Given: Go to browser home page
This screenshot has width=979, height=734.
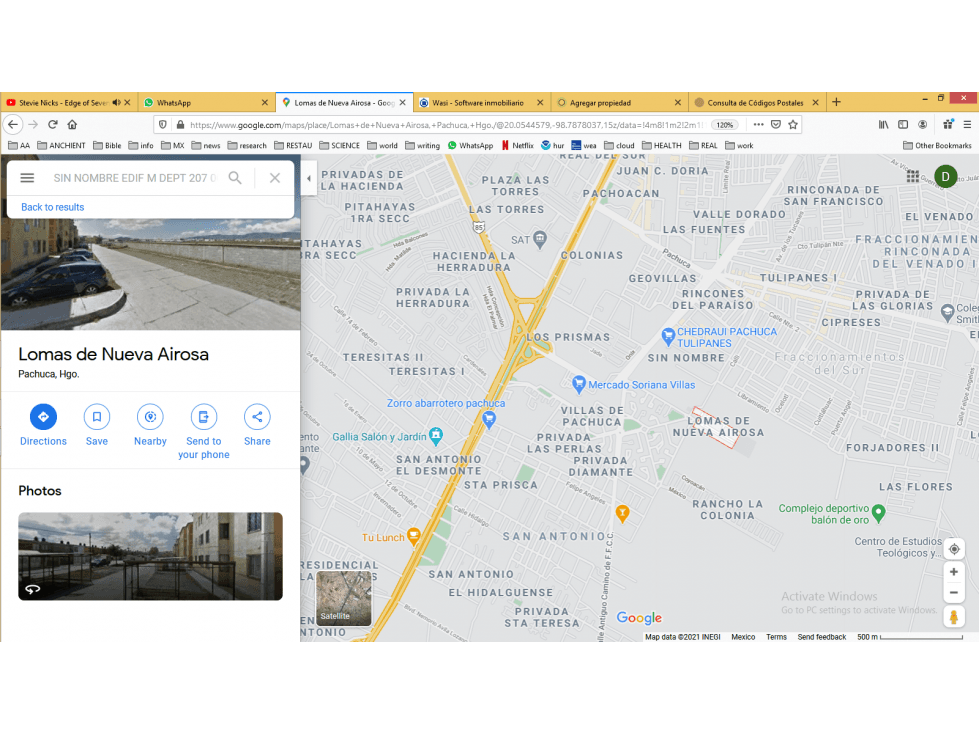Looking at the screenshot, I should pos(72,124).
